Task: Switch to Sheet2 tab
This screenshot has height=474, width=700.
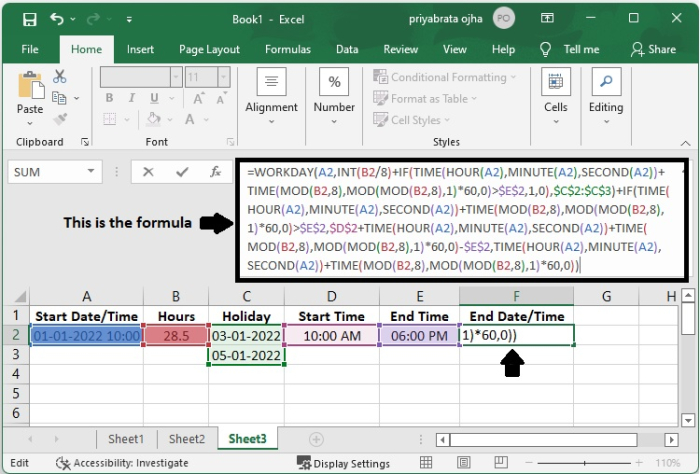Action: [187, 439]
